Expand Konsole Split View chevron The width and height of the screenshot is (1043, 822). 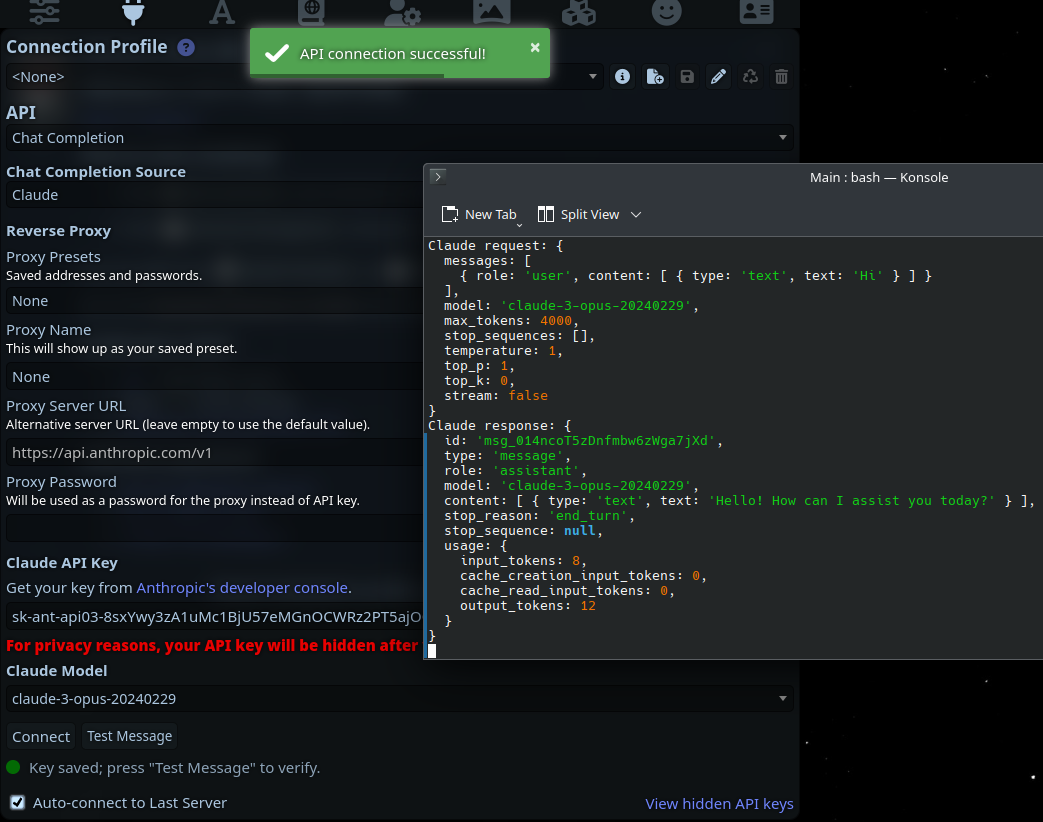[636, 215]
